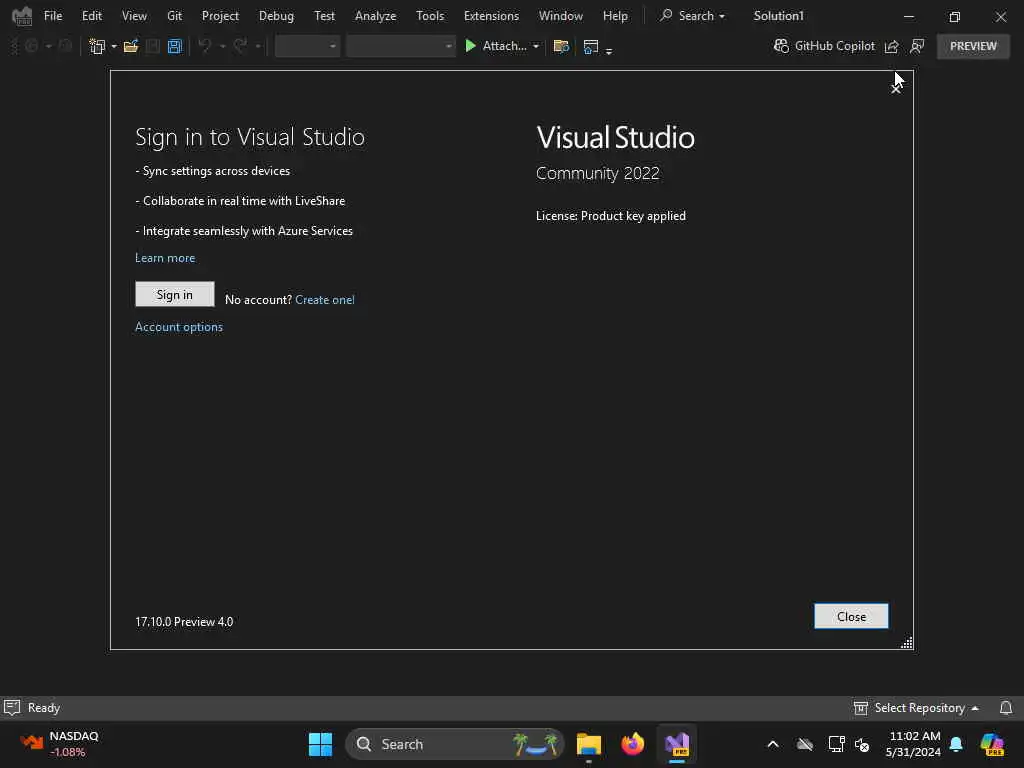This screenshot has width=1024, height=768.
Task: Click the 'Community 2022' edition text
Action: pos(598,173)
